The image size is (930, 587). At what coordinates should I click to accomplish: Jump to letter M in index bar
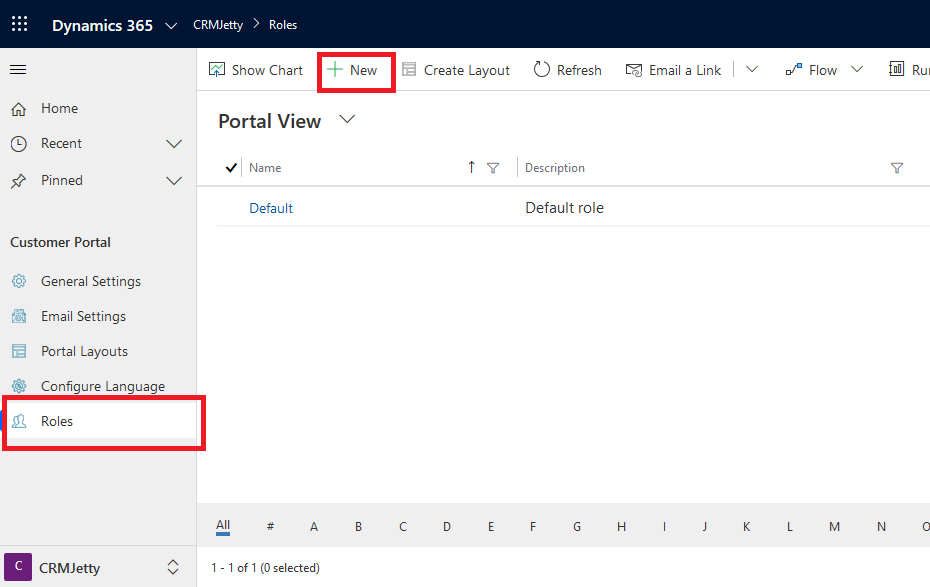(x=834, y=527)
